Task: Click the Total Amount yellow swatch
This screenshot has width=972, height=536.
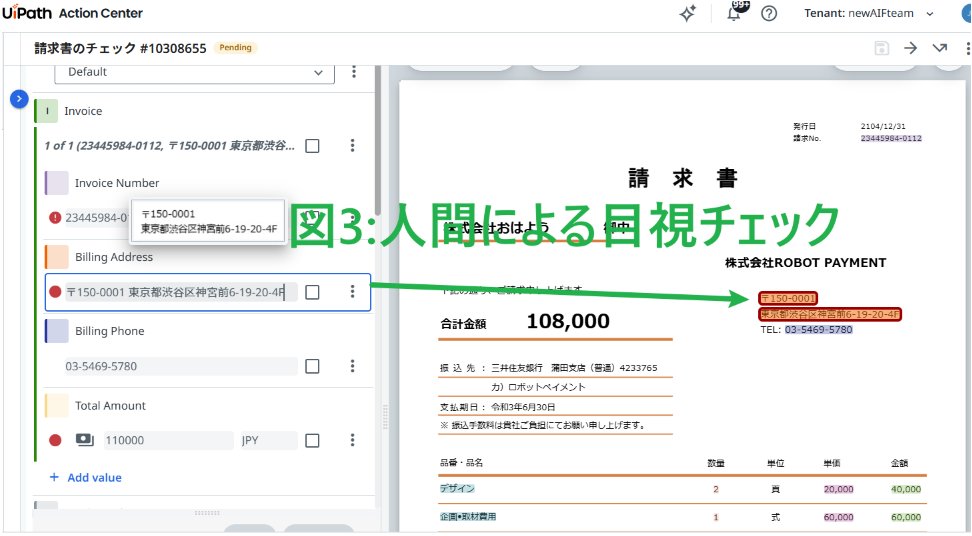Action: click(56, 405)
